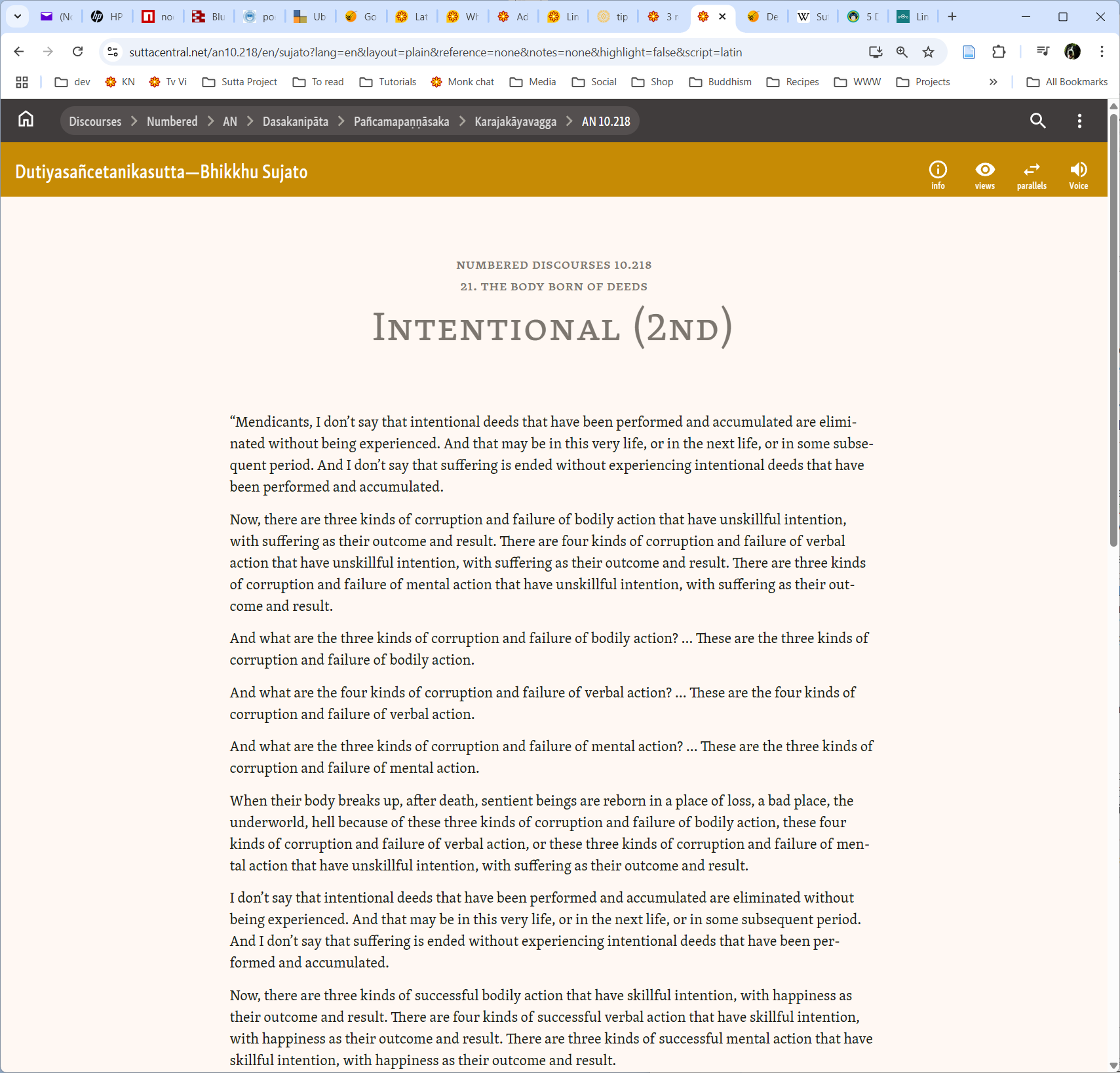This screenshot has height=1073, width=1120.
Task: Open Sutta Project bookmarks folder
Action: pos(240,82)
